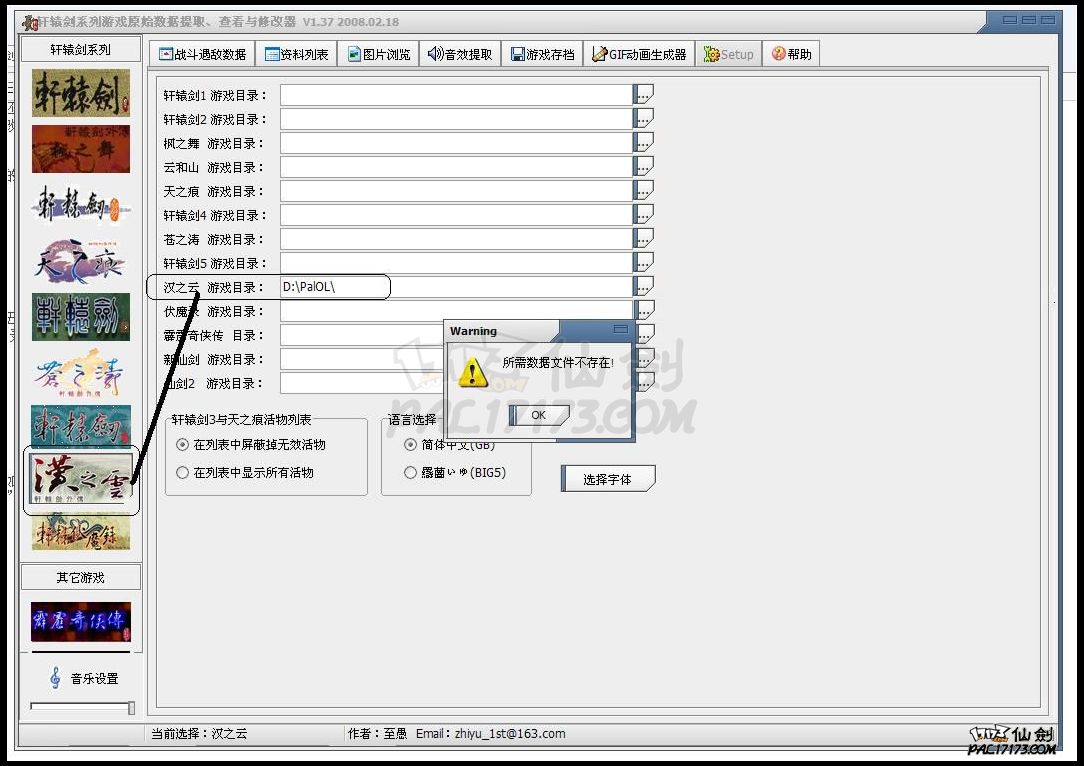1084x766 pixels.
Task: Click the music note 音乐设置 icon
Action: point(55,679)
